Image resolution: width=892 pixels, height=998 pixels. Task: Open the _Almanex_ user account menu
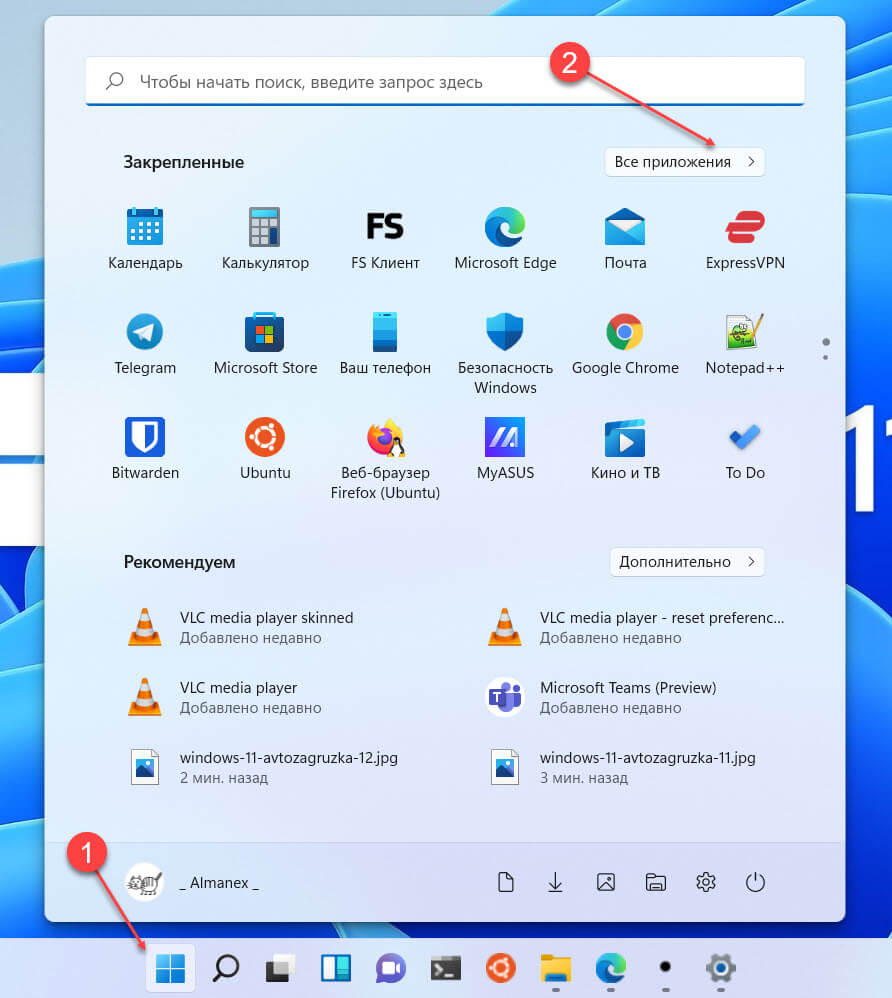193,882
